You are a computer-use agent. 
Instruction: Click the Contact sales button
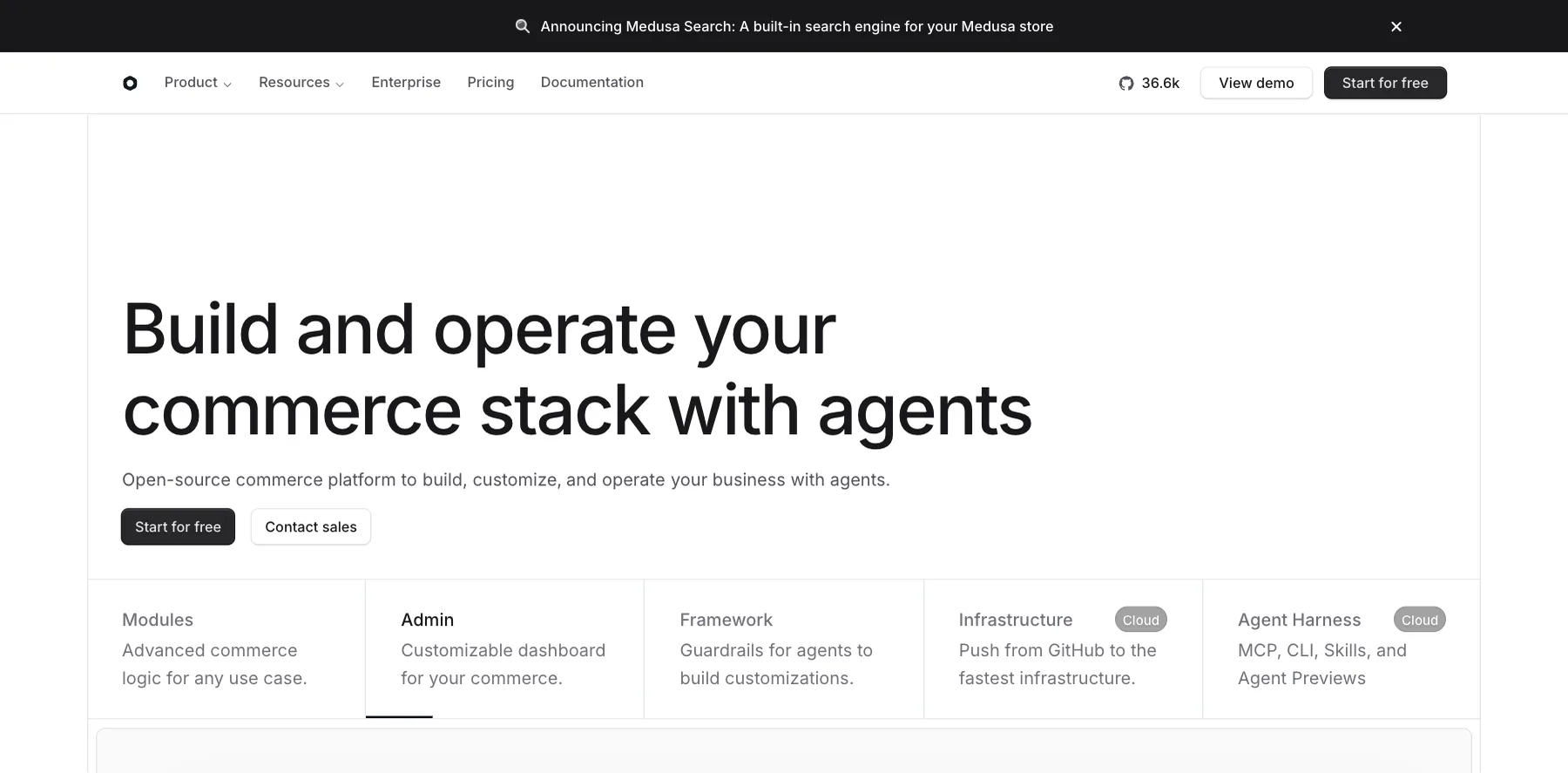311,526
